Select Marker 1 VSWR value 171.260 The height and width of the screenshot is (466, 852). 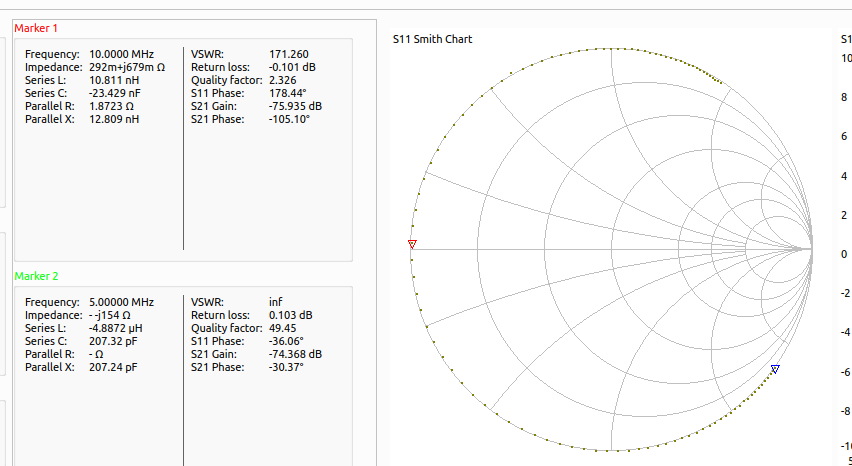click(x=289, y=54)
